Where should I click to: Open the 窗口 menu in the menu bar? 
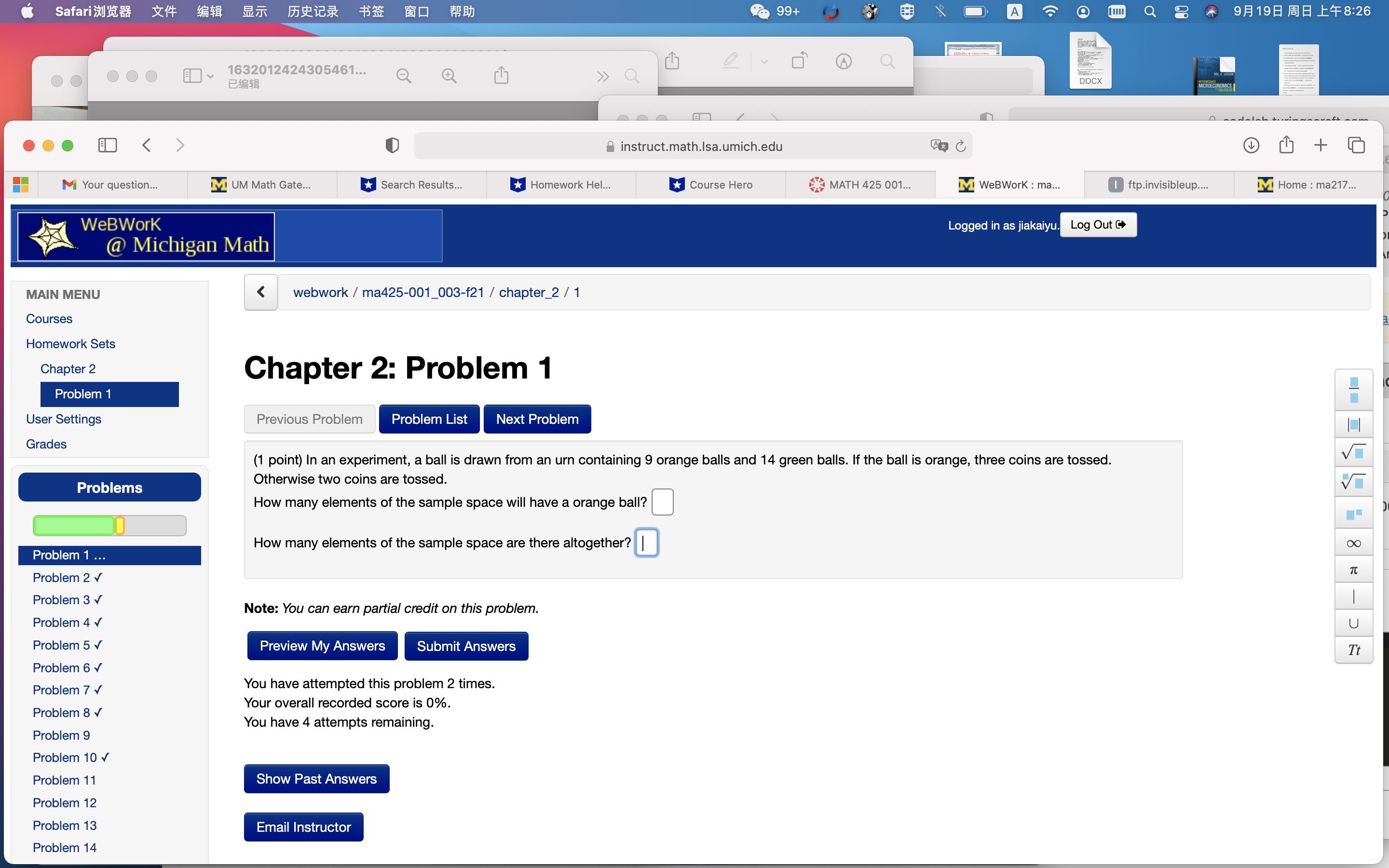[416, 11]
